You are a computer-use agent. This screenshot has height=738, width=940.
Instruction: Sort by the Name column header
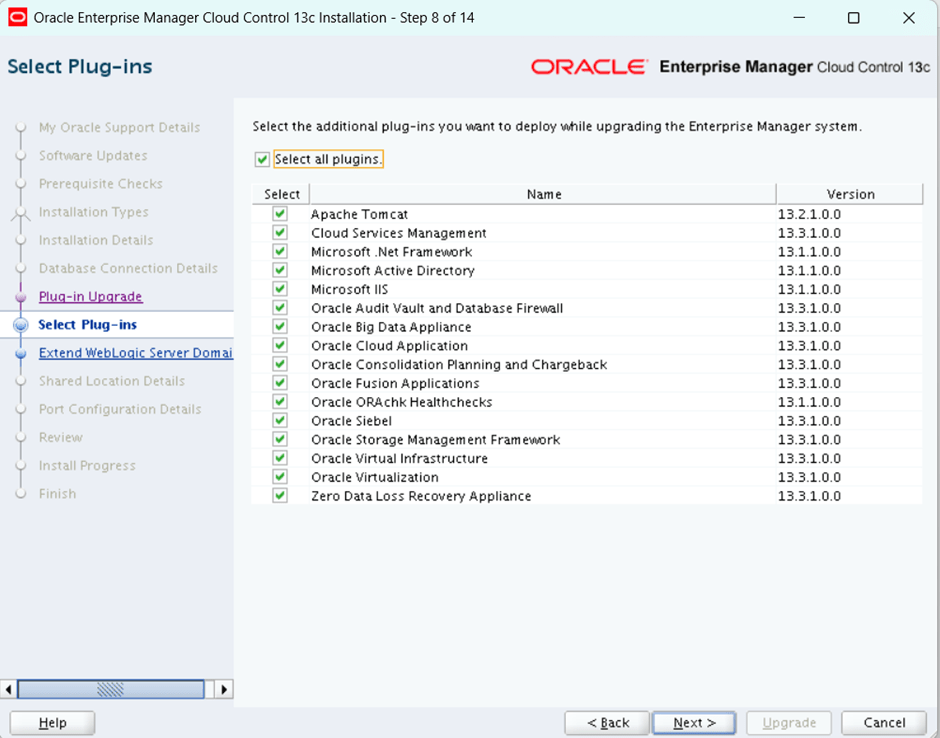click(x=543, y=194)
